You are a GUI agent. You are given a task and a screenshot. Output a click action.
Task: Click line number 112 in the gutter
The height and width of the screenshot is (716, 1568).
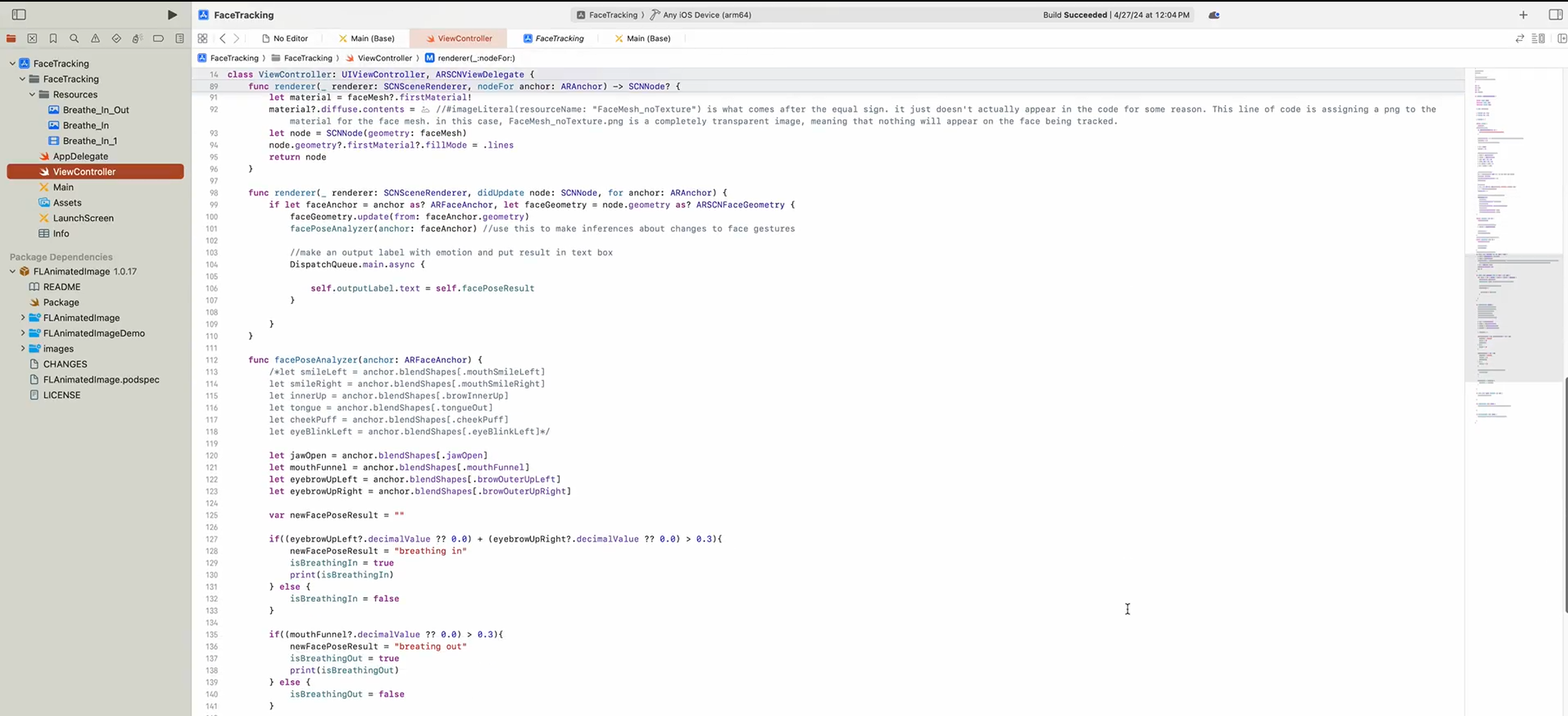[211, 360]
